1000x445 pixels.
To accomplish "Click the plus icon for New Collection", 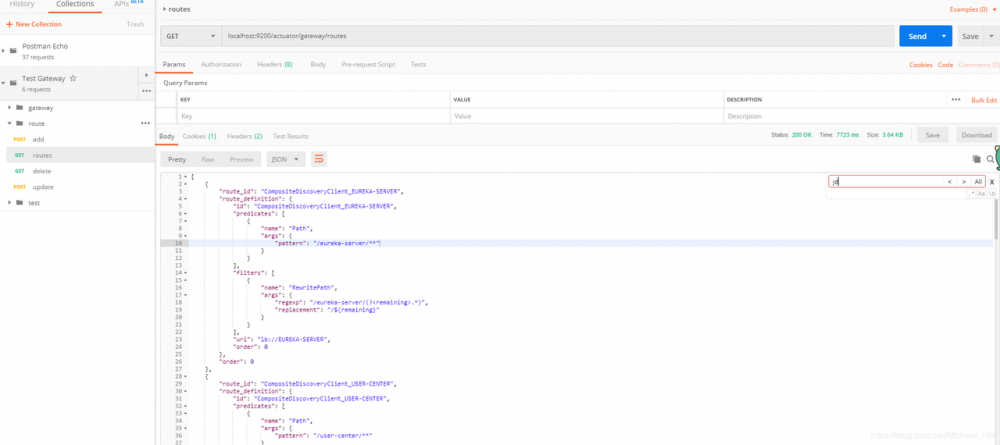I will (x=7, y=23).
